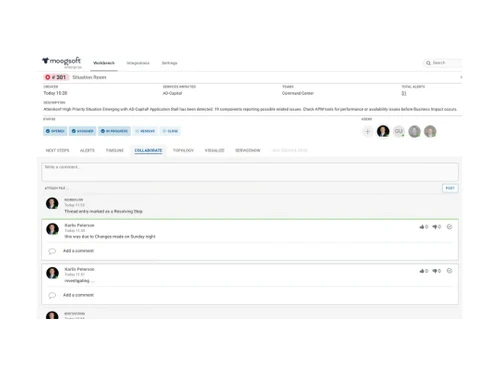Open the Integrations menu
The height and width of the screenshot is (375, 500).
[x=138, y=63]
